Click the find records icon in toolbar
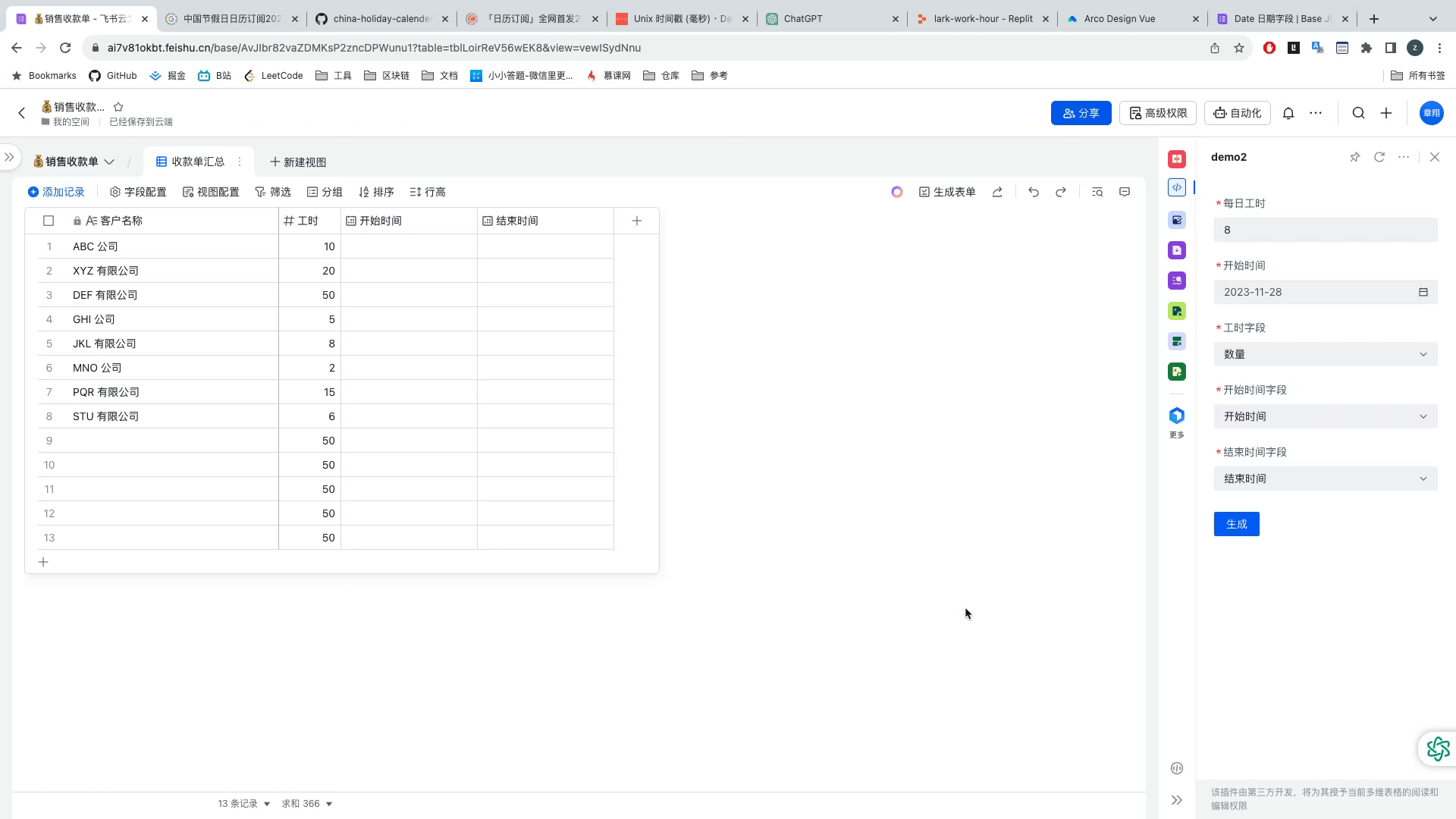Image resolution: width=1456 pixels, height=819 pixels. click(x=1097, y=193)
